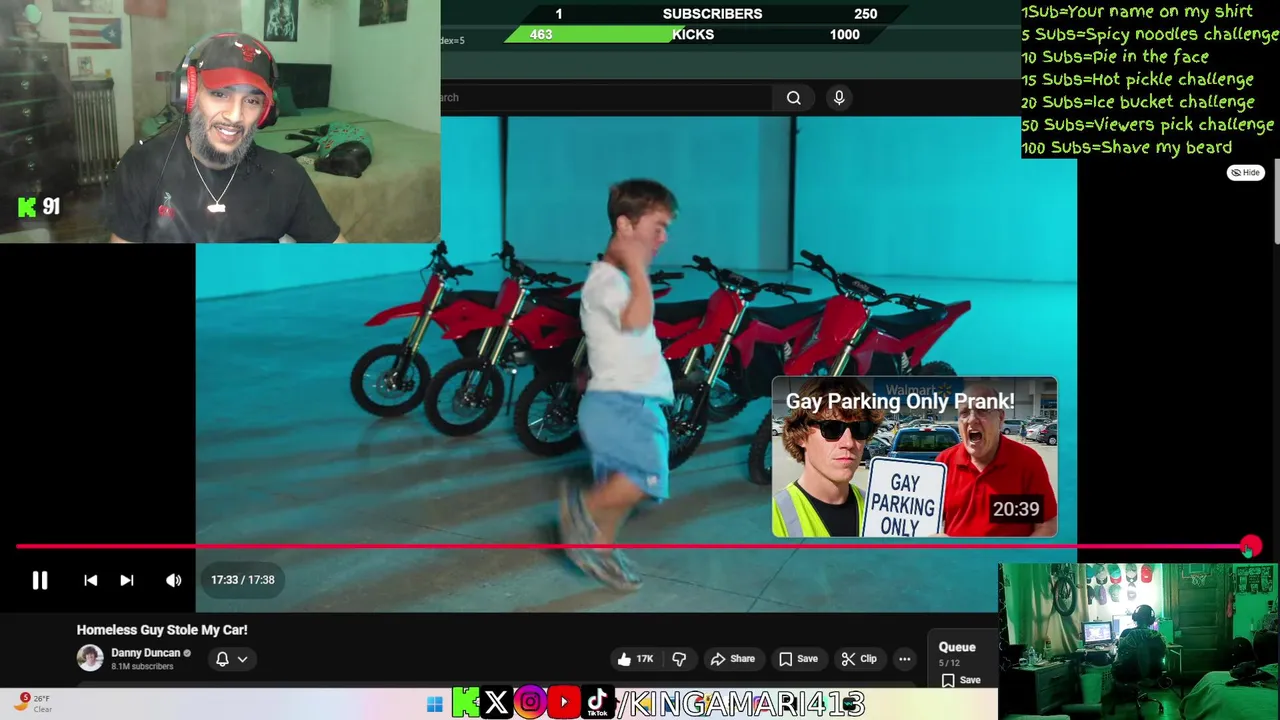Click the Queue panel header
Viewport: 1280px width, 720px height.
[957, 647]
